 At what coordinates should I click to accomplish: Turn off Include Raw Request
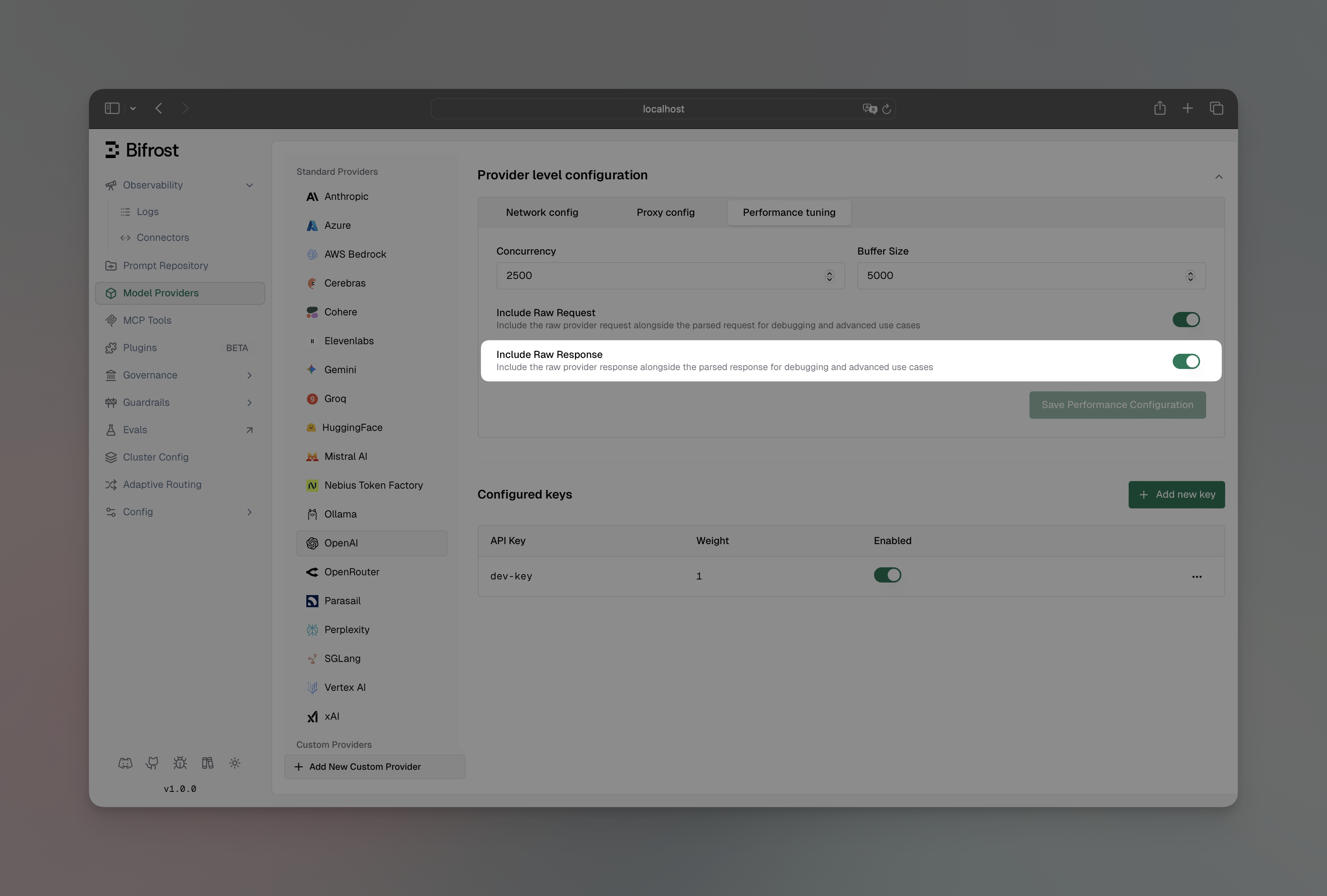coord(1186,319)
